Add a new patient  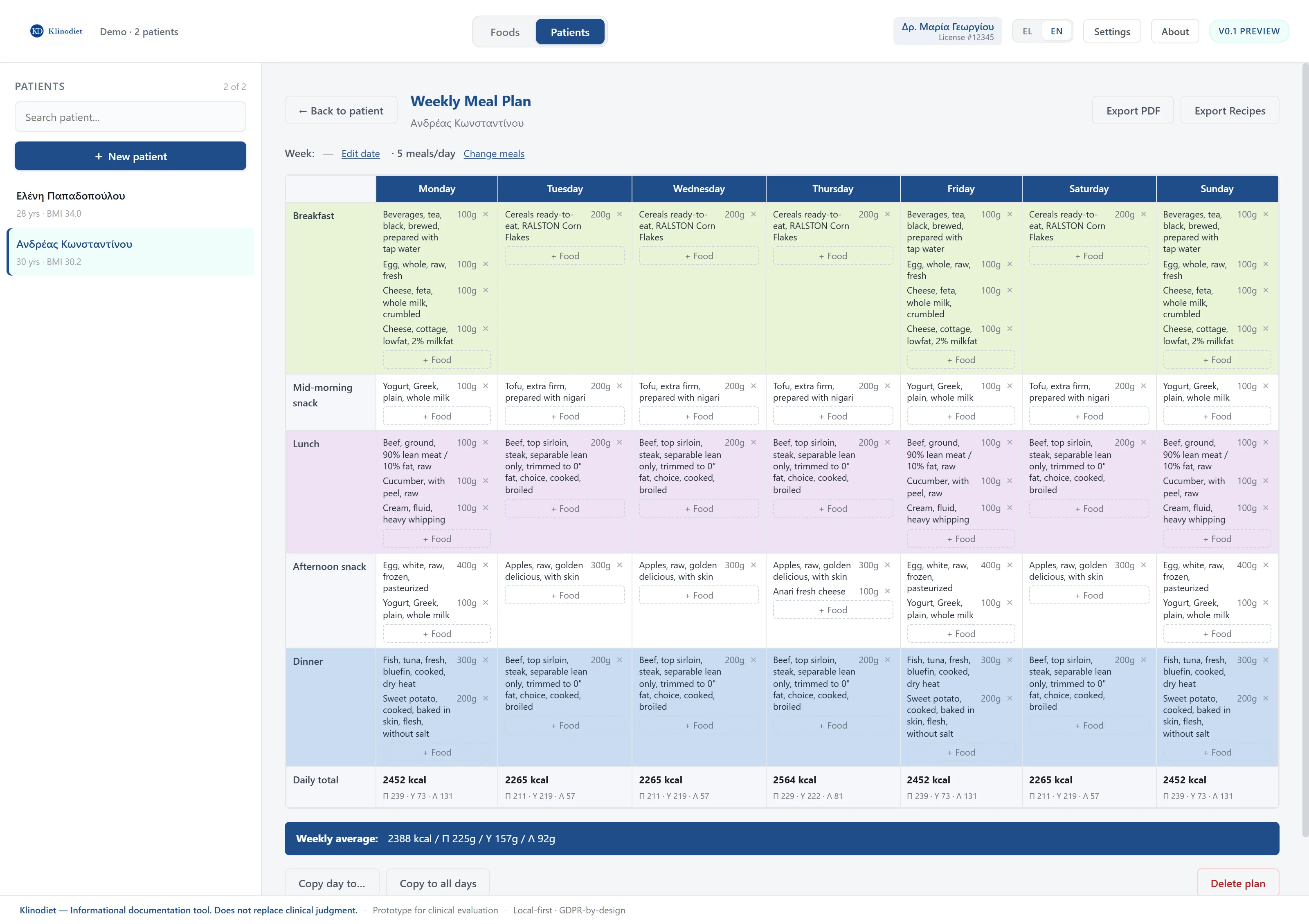130,156
